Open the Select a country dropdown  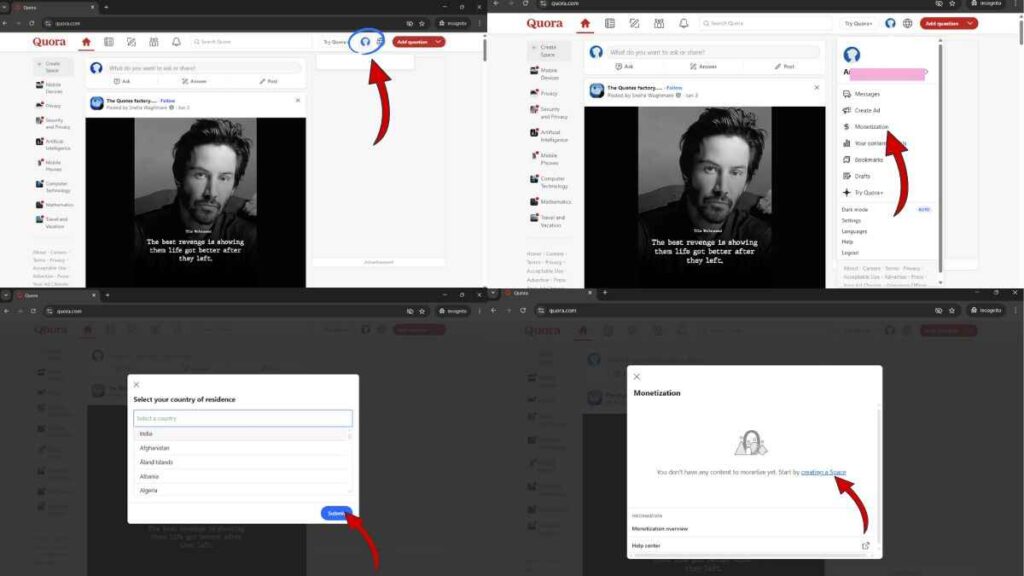pos(243,417)
